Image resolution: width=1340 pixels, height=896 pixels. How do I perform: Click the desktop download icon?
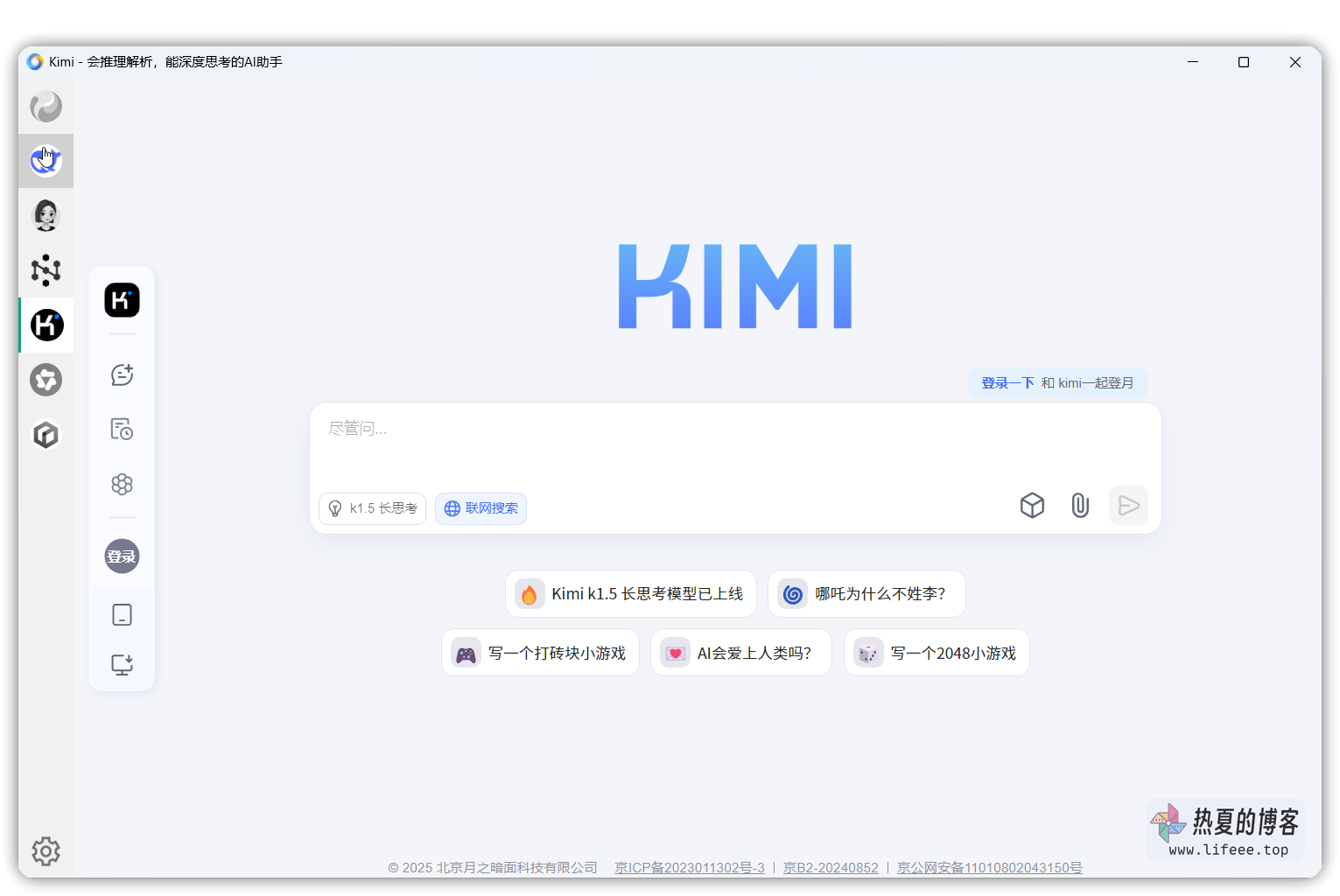(122, 665)
